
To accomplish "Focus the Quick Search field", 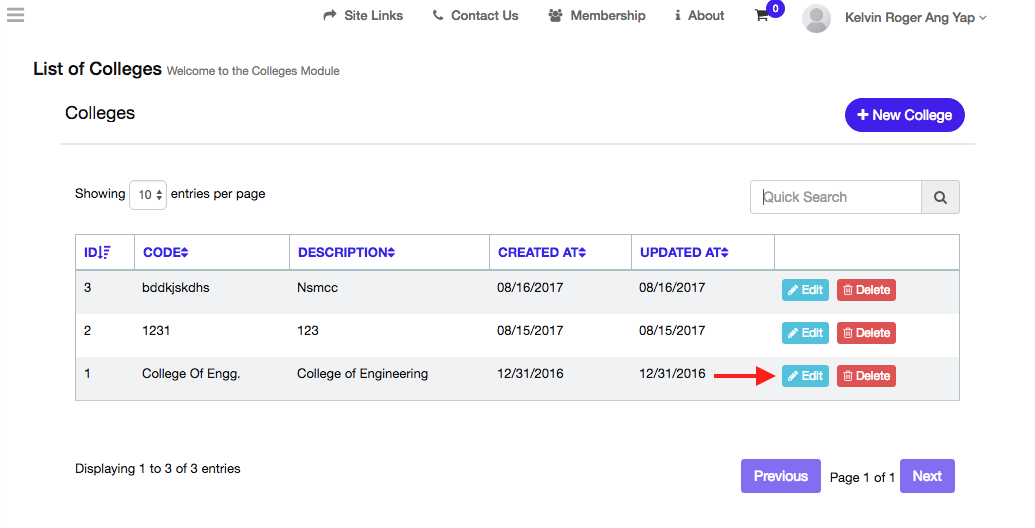I will point(835,198).
